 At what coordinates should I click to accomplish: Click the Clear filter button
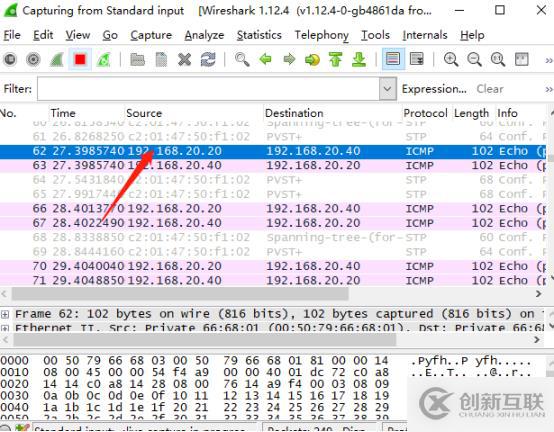pyautogui.click(x=490, y=89)
